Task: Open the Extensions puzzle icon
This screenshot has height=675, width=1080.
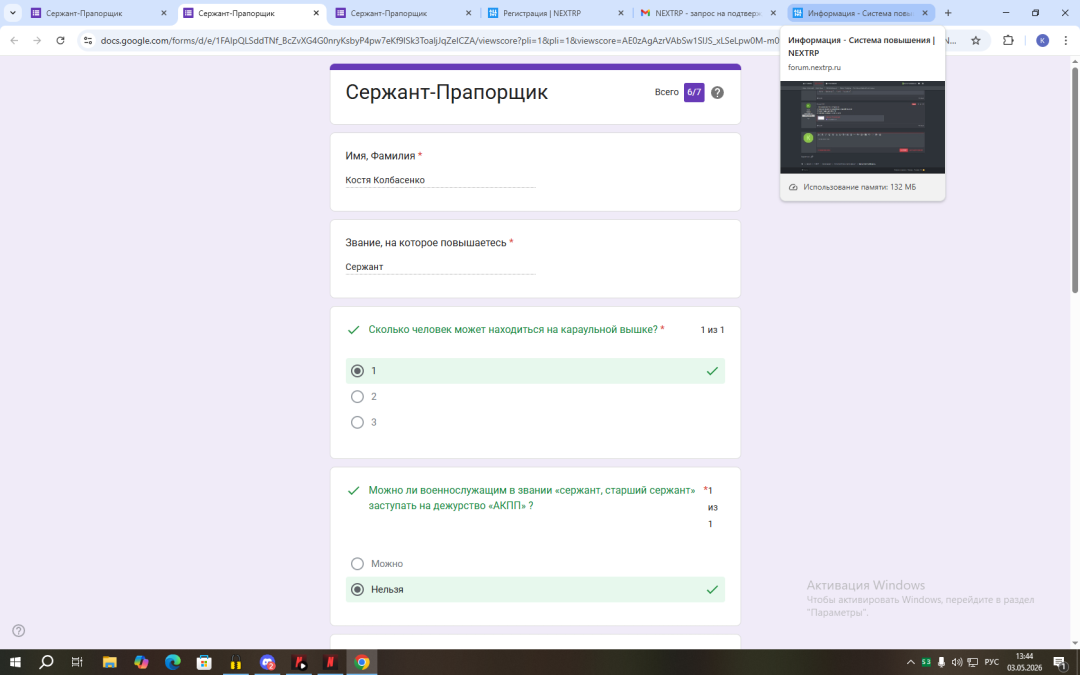Action: pyautogui.click(x=1008, y=41)
